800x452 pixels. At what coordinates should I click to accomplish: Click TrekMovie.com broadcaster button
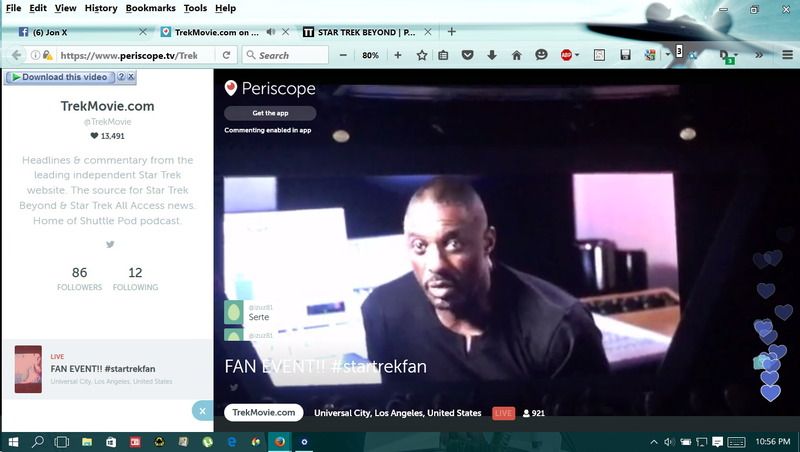[264, 412]
